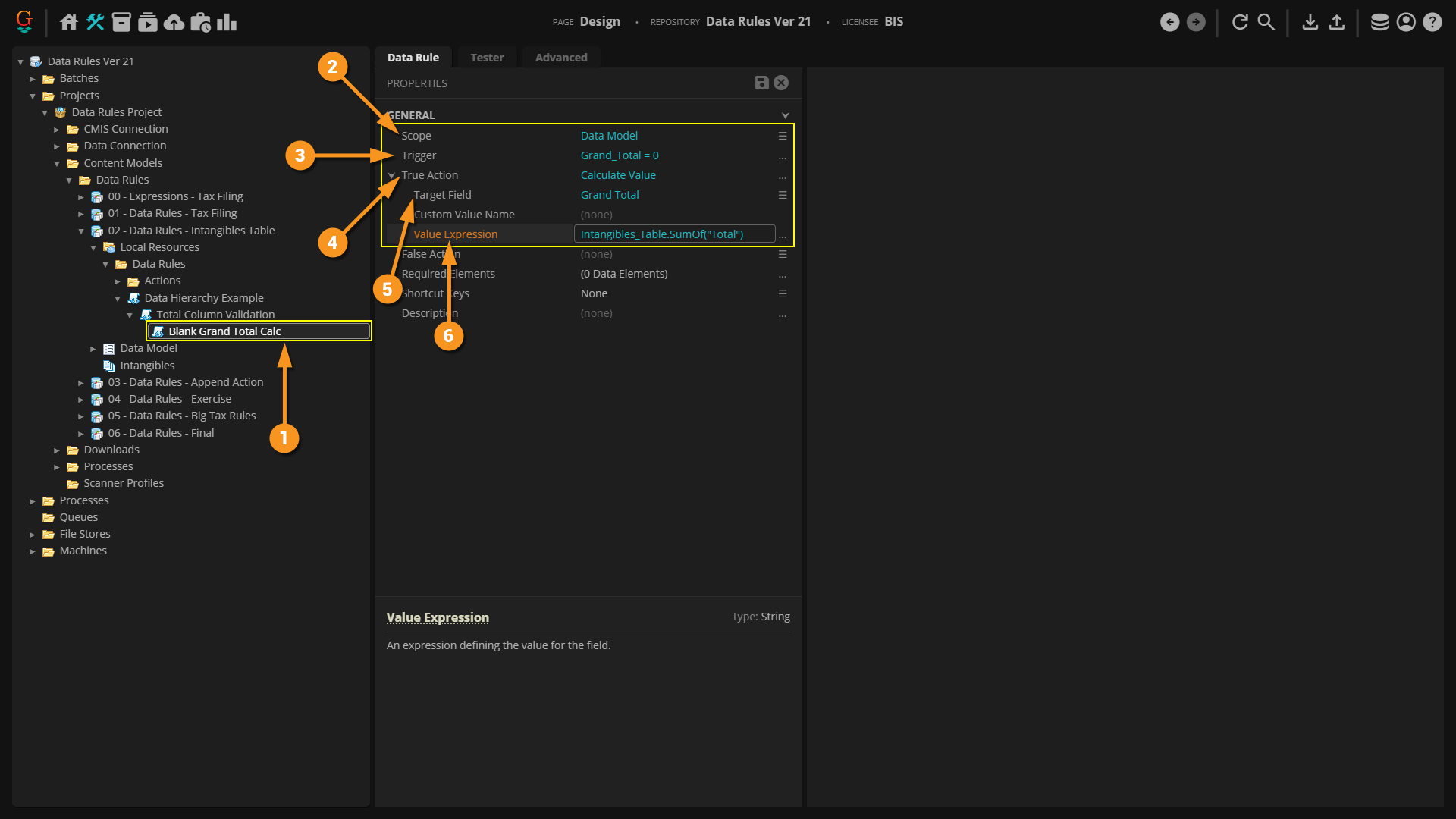Expand the Batches folder node
This screenshot has height=819, width=1456.
[x=33, y=79]
